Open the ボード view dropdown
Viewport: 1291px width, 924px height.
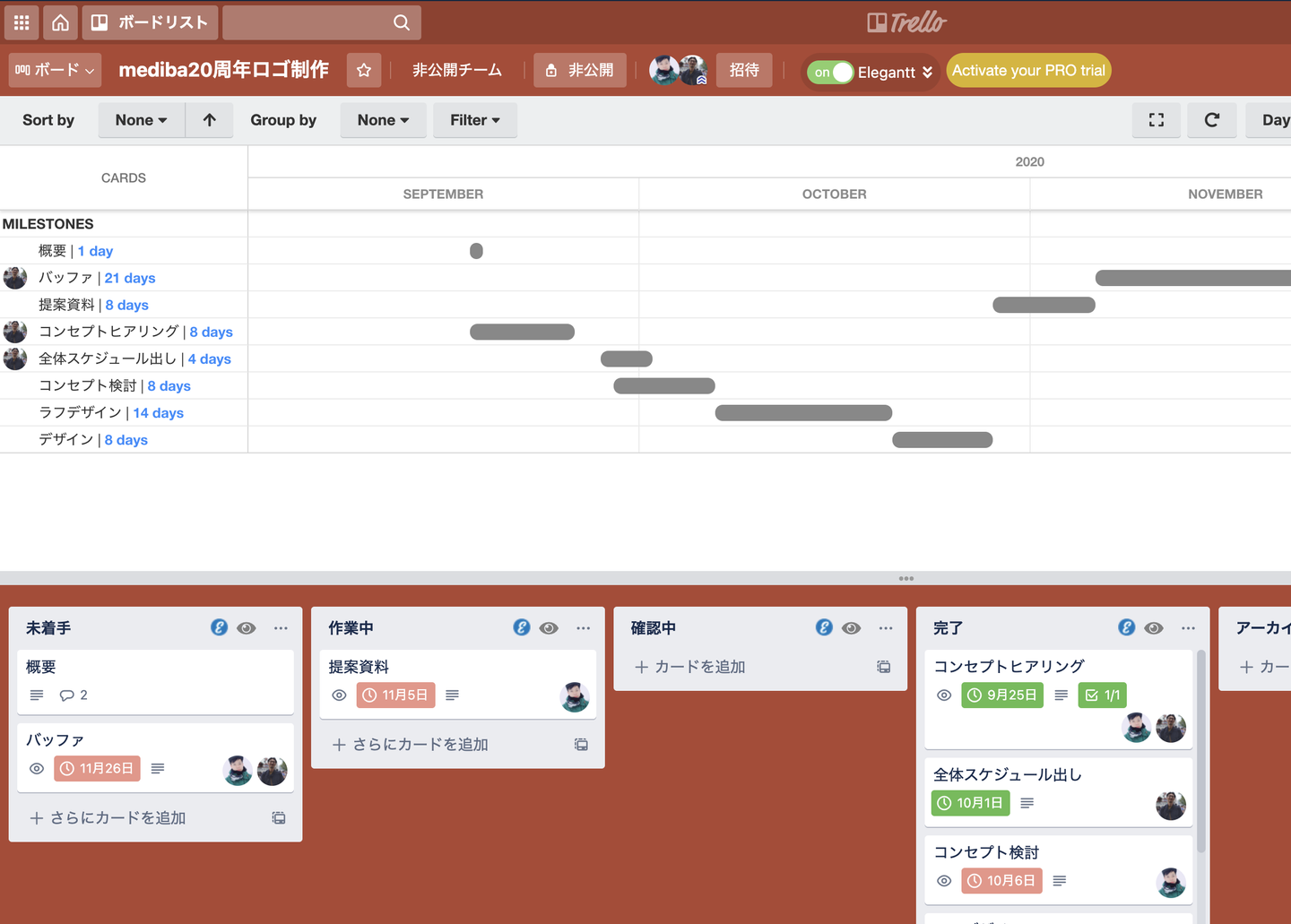coord(55,70)
